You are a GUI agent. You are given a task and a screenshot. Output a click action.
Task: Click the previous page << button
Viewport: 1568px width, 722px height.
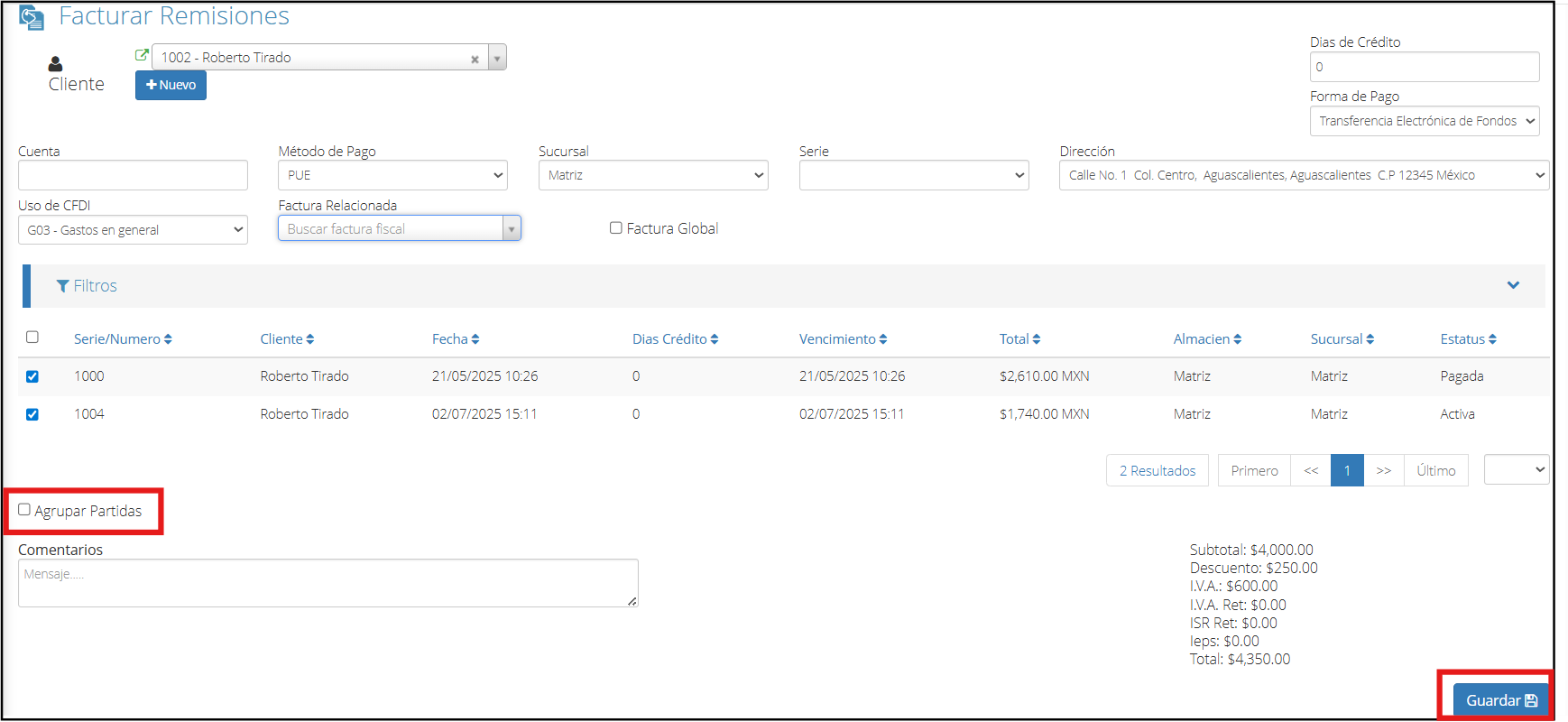1311,470
